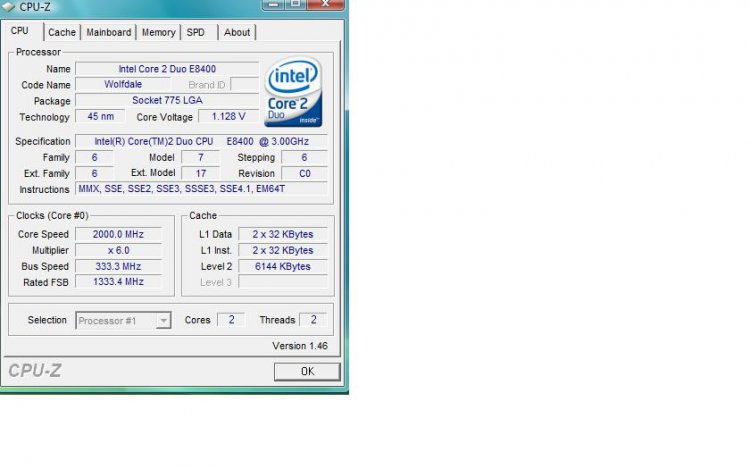Close the CPU-Z window
The image size is (750, 469).
[x=326, y=4]
